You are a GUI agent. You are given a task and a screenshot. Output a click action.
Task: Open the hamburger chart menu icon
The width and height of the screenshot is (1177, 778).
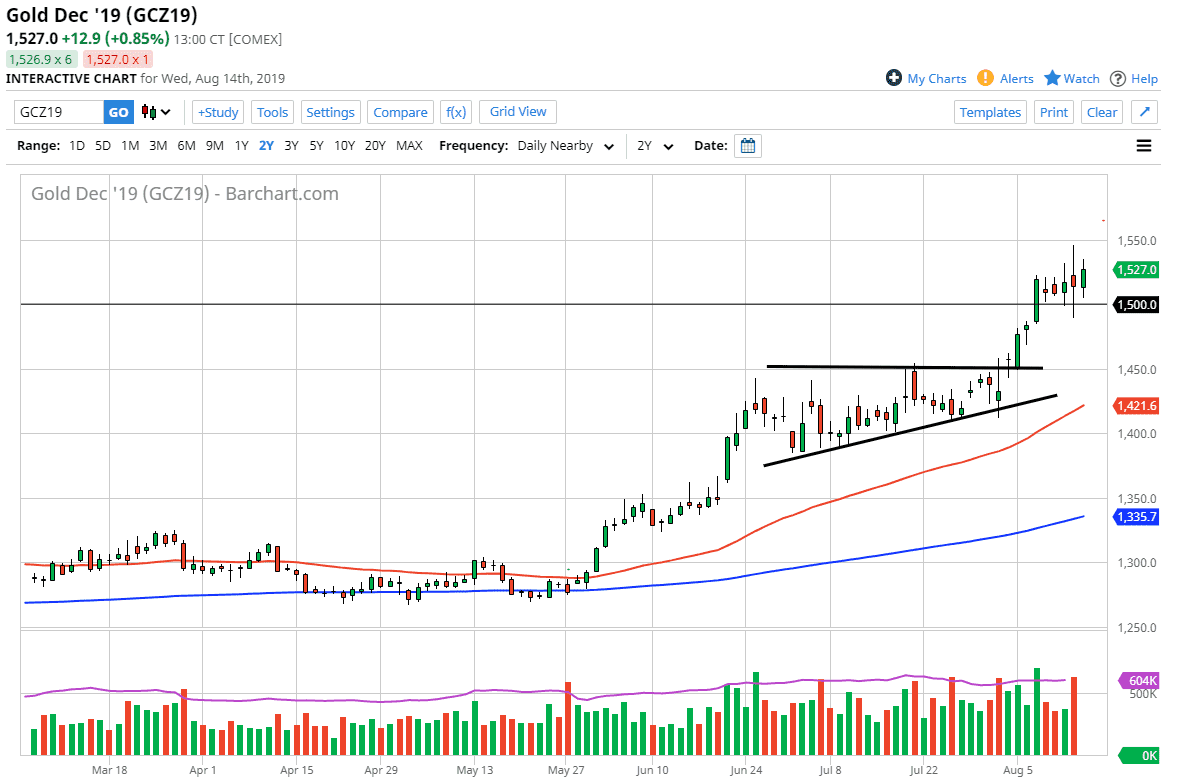[x=1144, y=146]
